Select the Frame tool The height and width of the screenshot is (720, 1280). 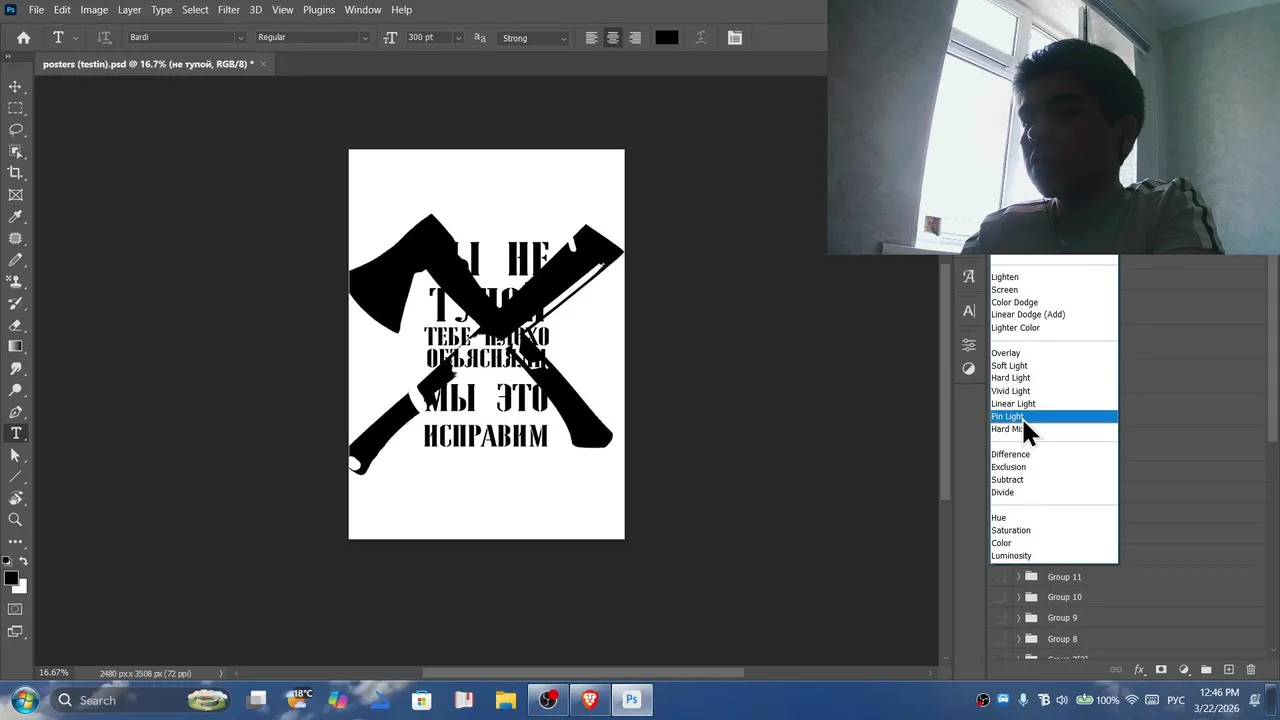15,195
